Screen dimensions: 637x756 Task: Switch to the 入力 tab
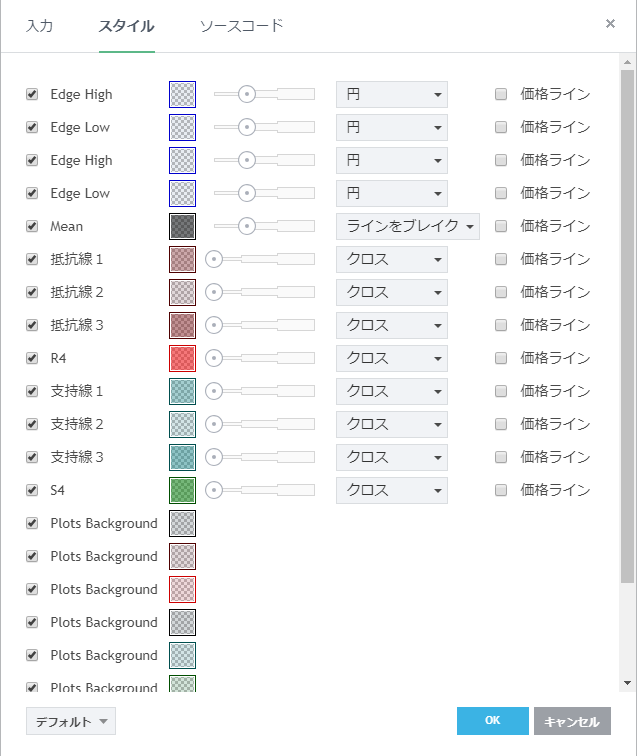39,26
